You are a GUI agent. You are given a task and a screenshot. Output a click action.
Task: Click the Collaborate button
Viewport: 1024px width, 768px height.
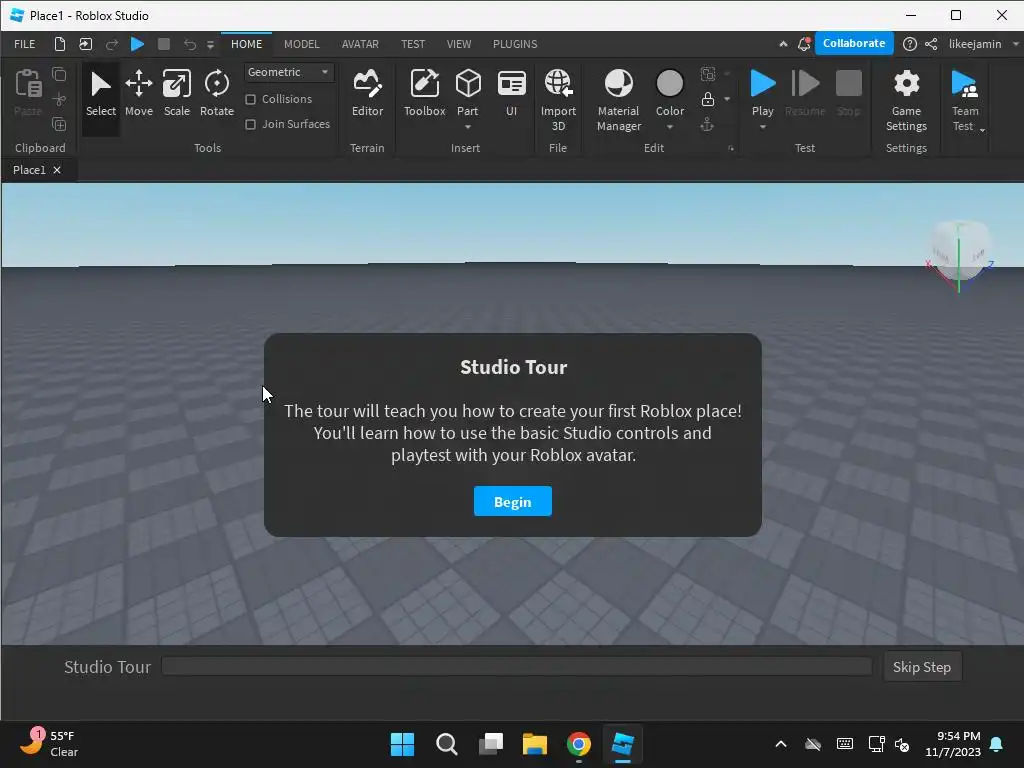(854, 43)
